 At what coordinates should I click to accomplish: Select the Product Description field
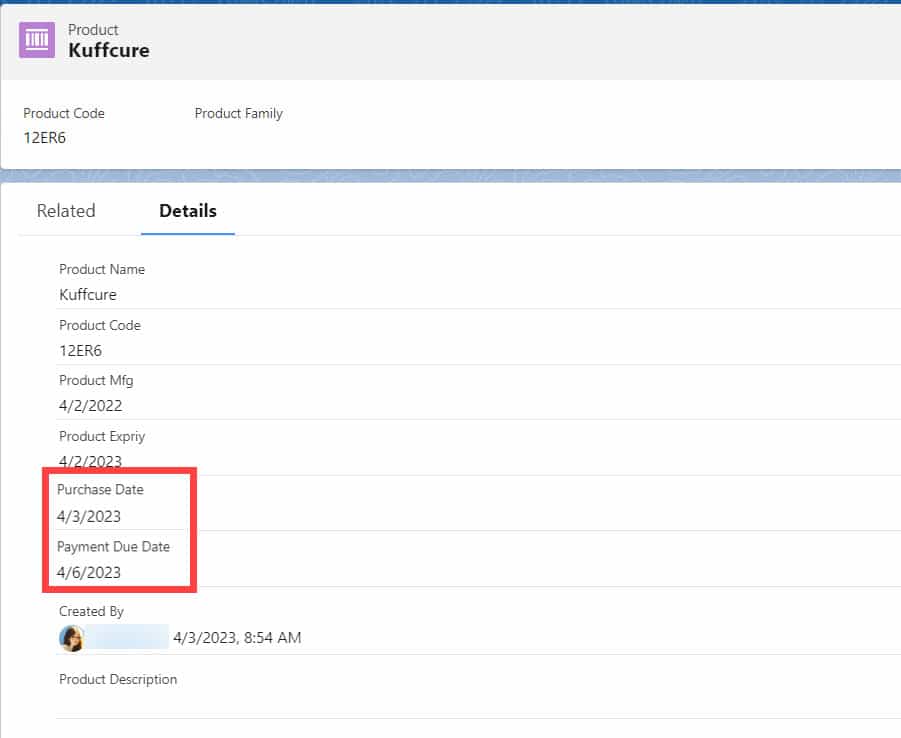[x=117, y=679]
